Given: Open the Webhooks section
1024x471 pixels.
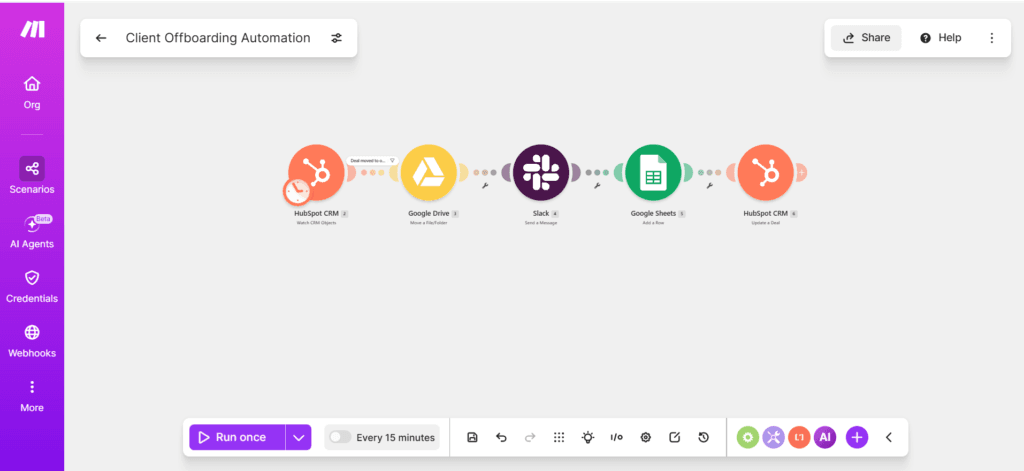Looking at the screenshot, I should click(x=32, y=342).
